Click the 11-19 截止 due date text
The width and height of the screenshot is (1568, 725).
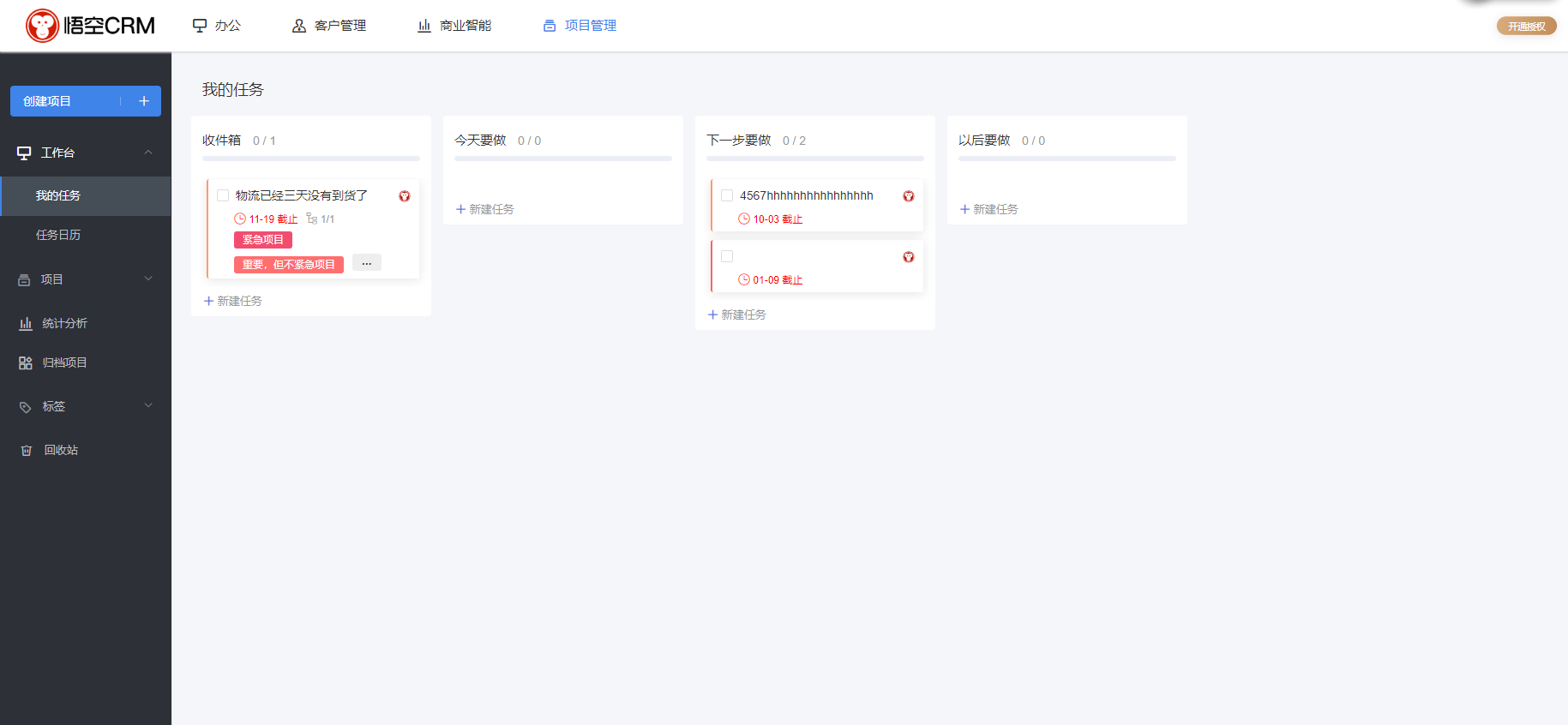[x=273, y=219]
